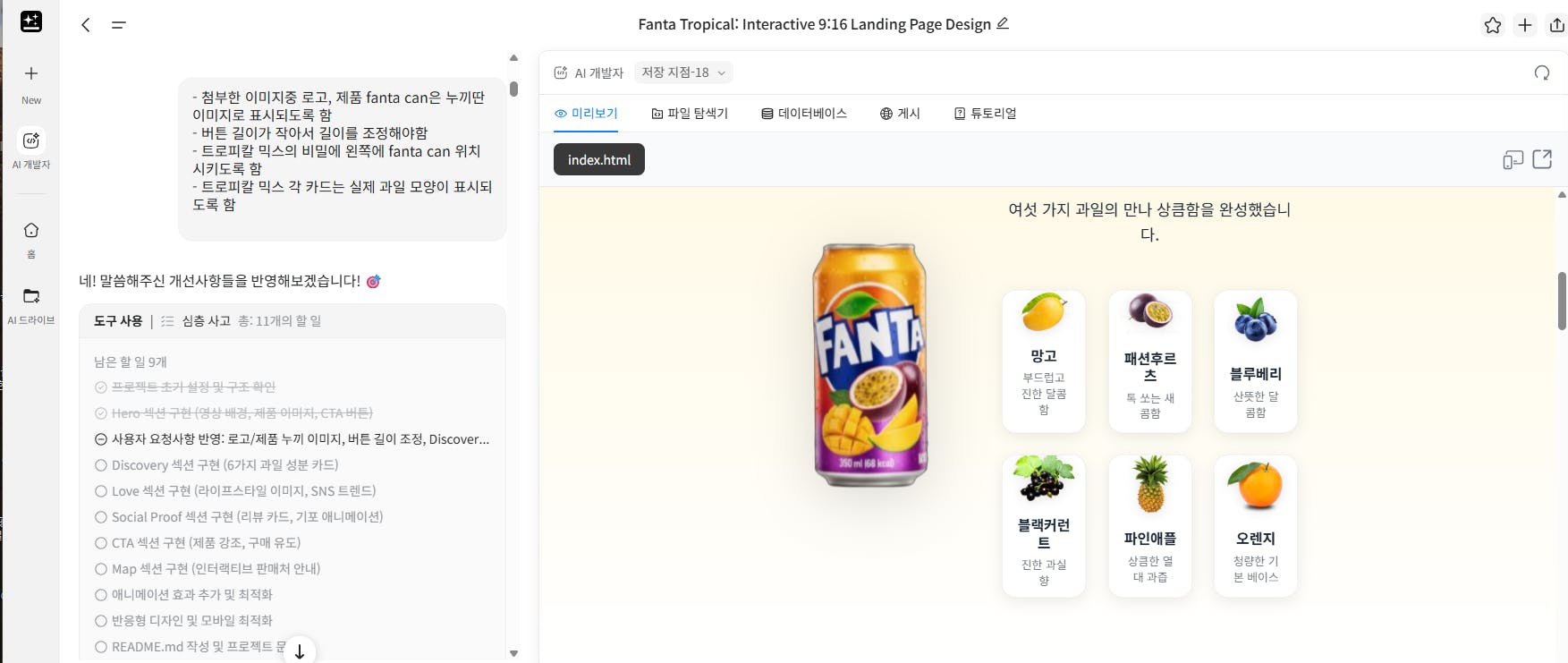Click the chat panel scrollbar thumb
Screen dimensions: 1568x663
[513, 89]
